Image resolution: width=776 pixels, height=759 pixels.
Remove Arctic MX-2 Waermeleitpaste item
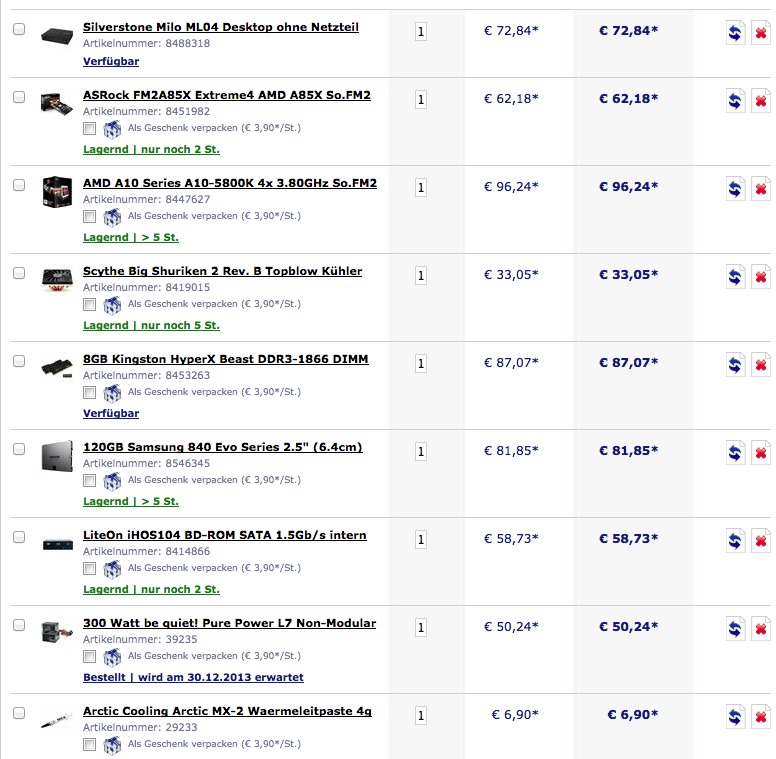[x=761, y=717]
